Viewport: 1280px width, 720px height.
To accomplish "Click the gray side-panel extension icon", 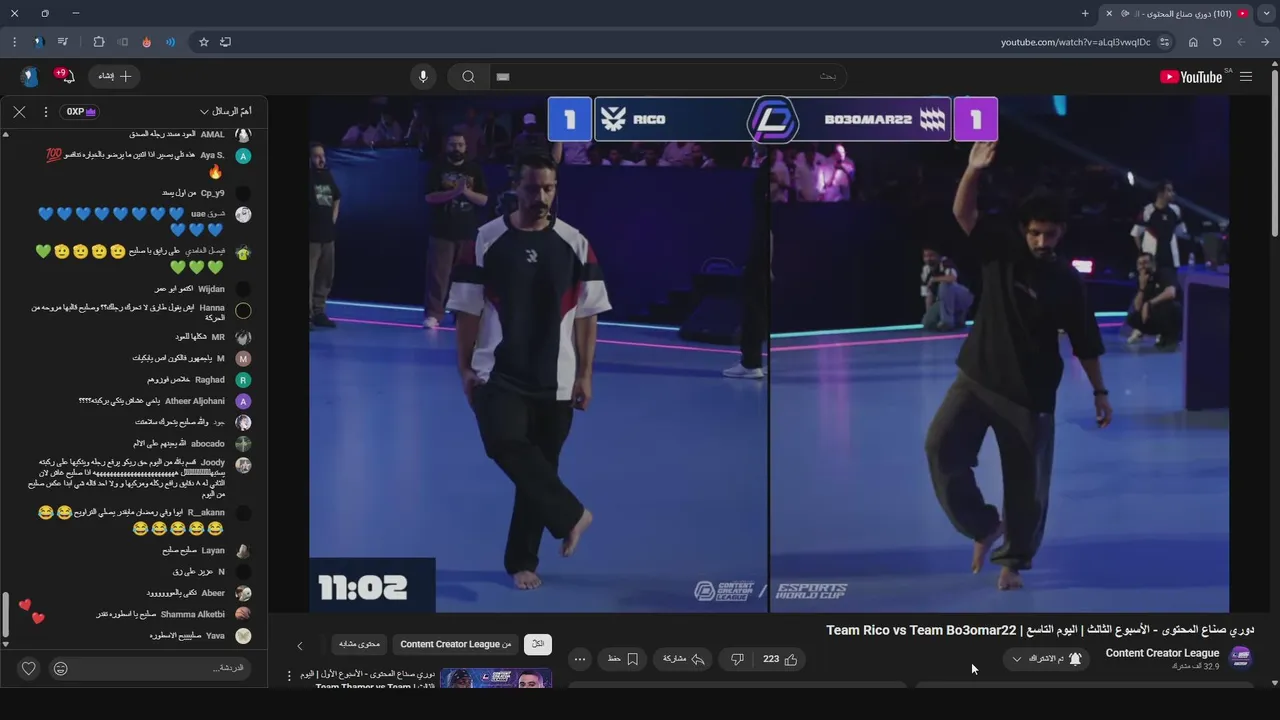I will [x=123, y=42].
